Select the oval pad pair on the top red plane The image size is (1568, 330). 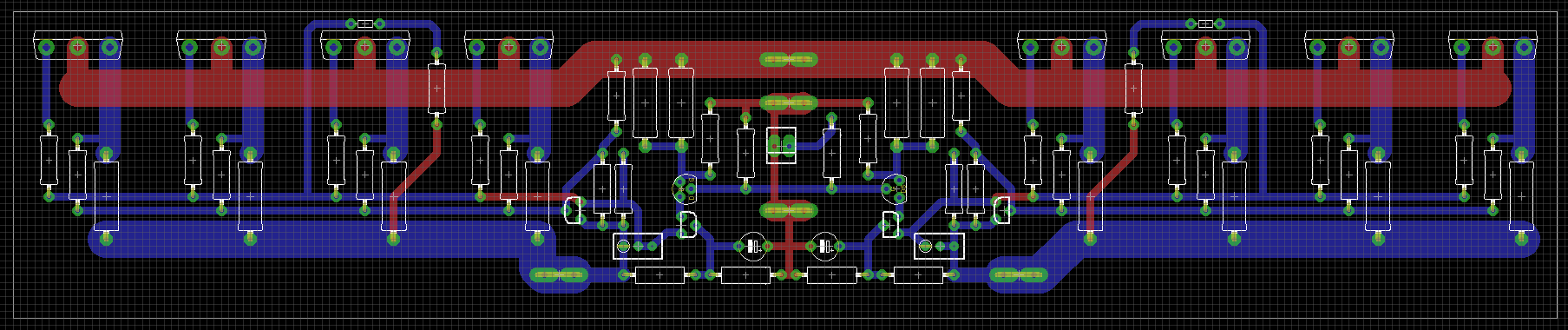(789, 60)
